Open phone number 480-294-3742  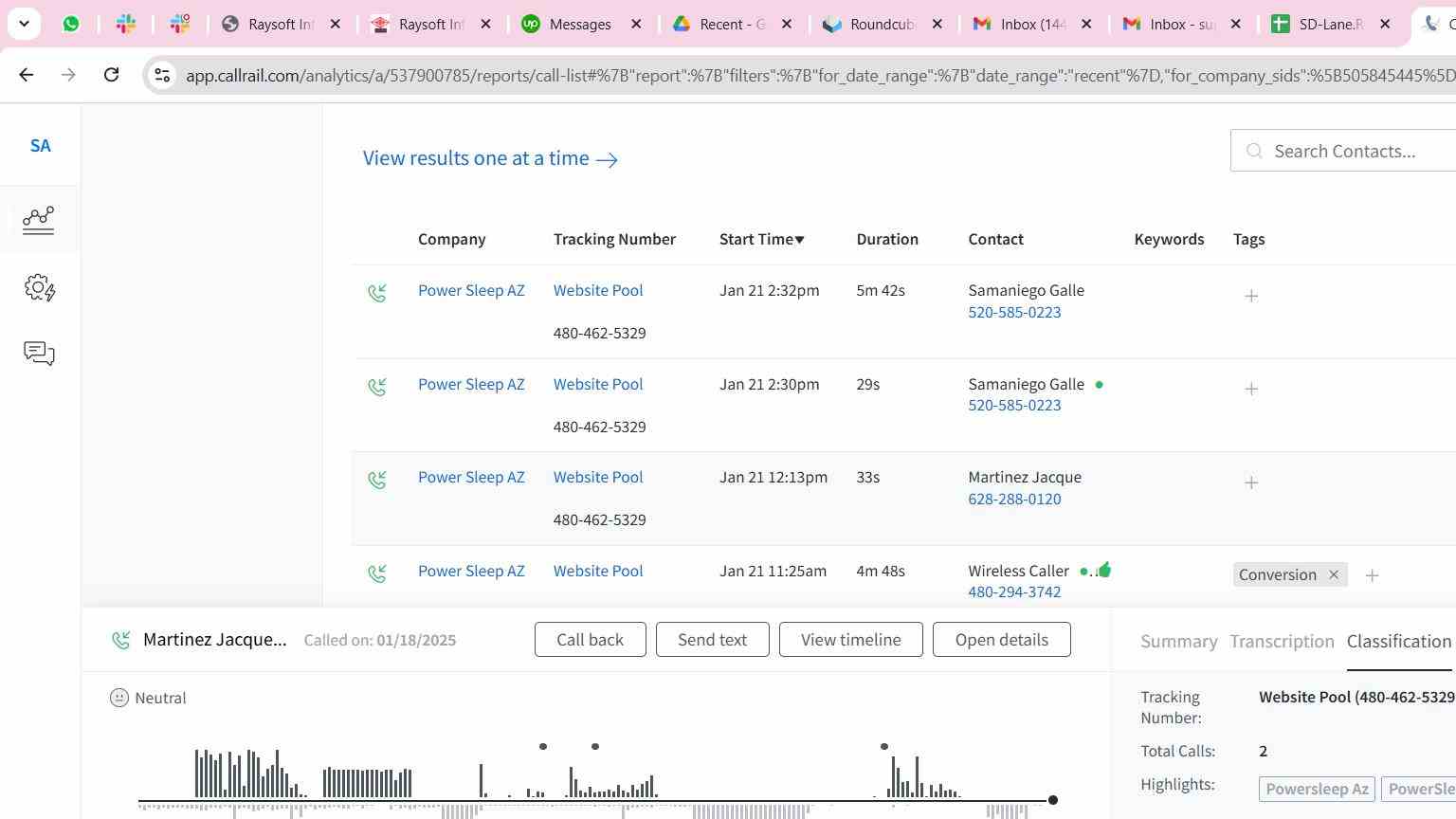pos(1014,591)
